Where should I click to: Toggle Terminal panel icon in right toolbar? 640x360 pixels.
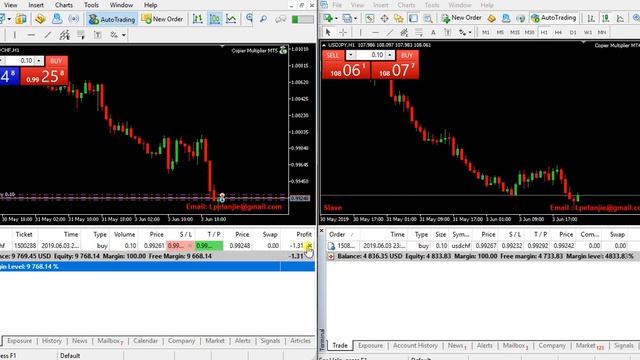(x=413, y=18)
